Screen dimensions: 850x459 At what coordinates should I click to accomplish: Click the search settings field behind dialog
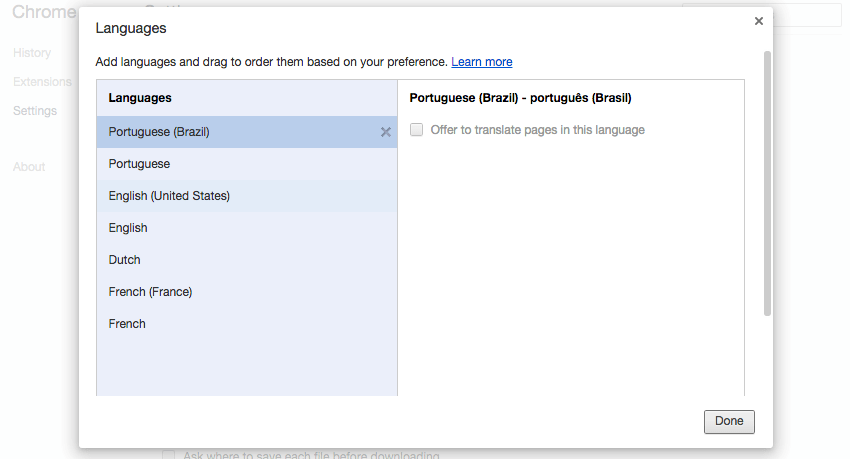click(x=810, y=14)
